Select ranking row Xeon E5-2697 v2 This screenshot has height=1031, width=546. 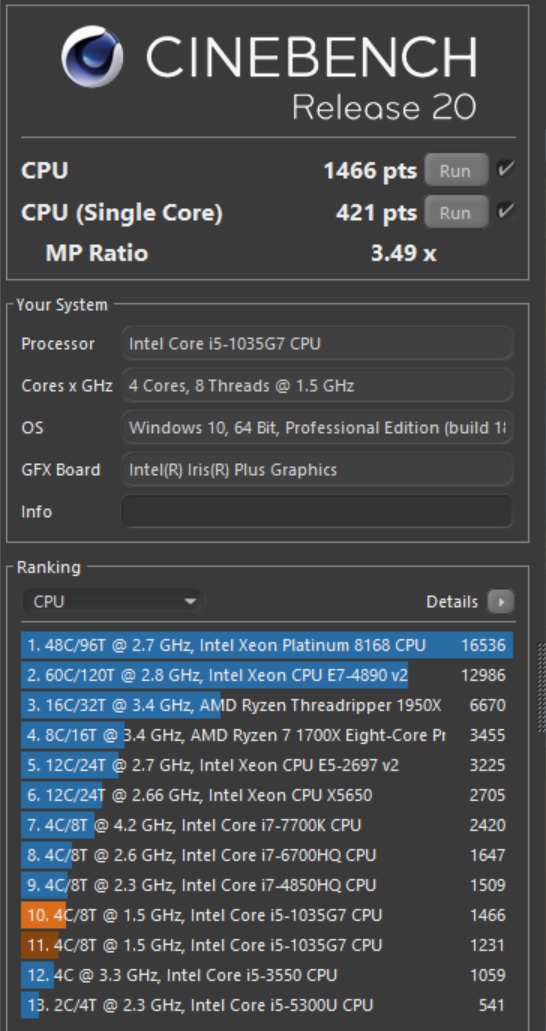pyautogui.click(x=267, y=765)
